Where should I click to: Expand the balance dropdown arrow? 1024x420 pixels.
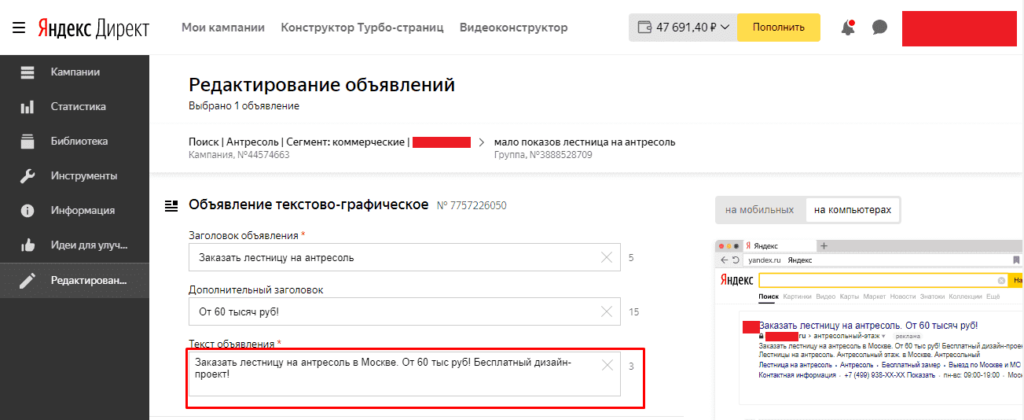point(727,28)
